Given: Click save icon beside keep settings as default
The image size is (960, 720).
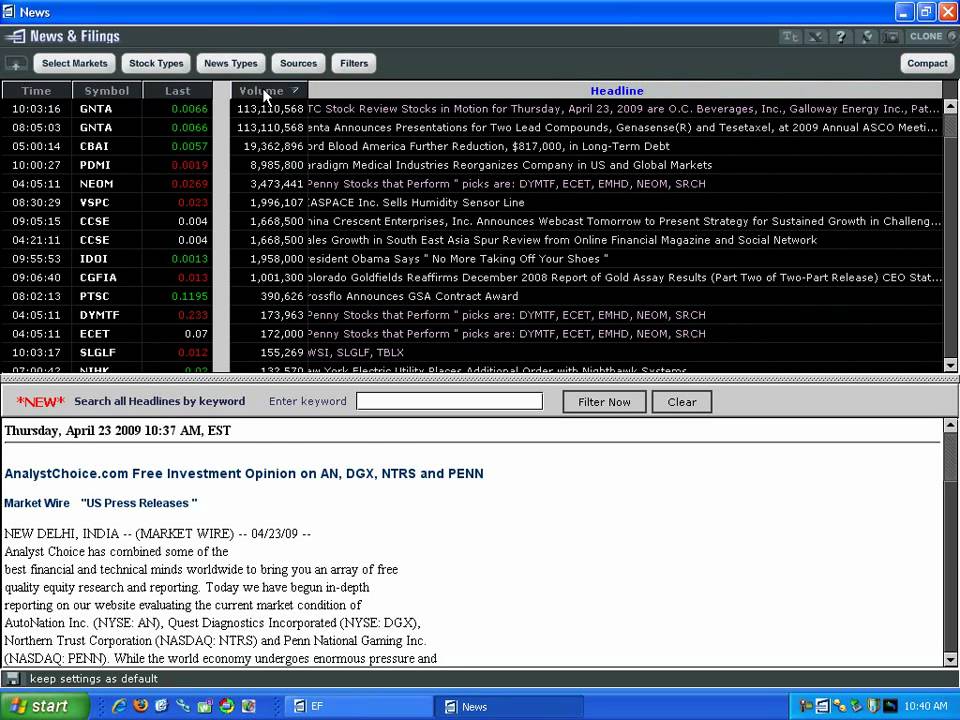Looking at the screenshot, I should (x=12, y=678).
